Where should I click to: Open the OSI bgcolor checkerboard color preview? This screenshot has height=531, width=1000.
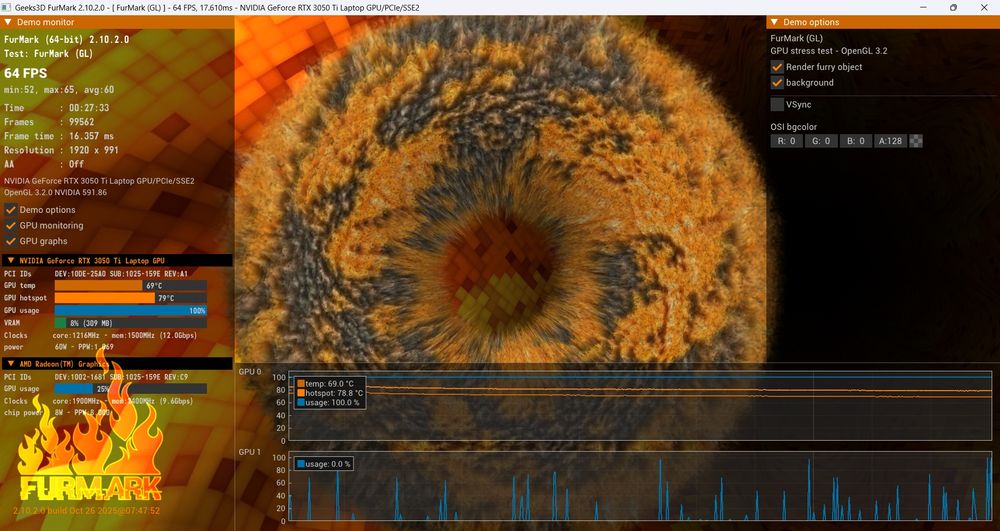tap(916, 141)
